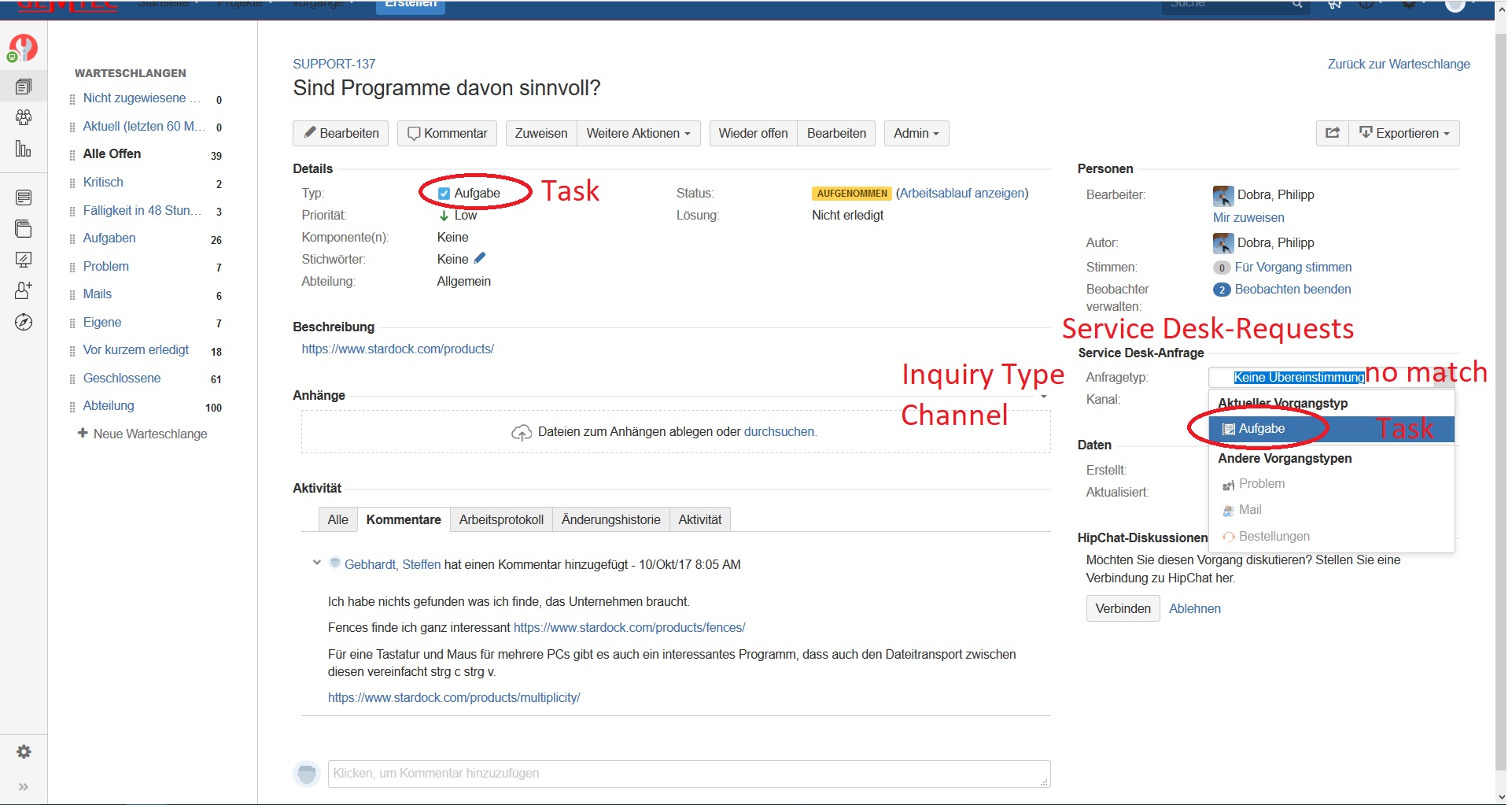Click the Kommentar button

point(448,133)
